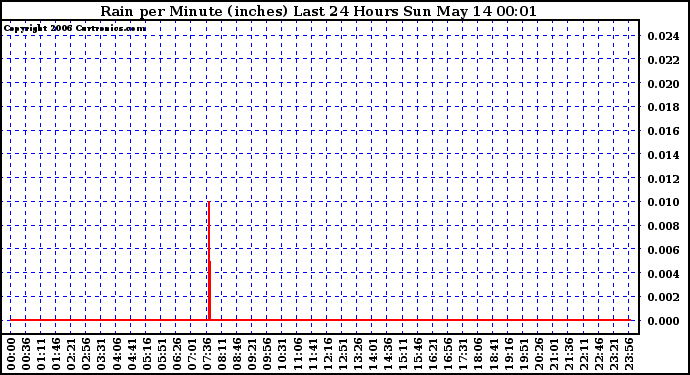Image resolution: width=690 pixels, height=375 pixels.
Task: Click the '00:36' time label
Action: (x=26, y=354)
